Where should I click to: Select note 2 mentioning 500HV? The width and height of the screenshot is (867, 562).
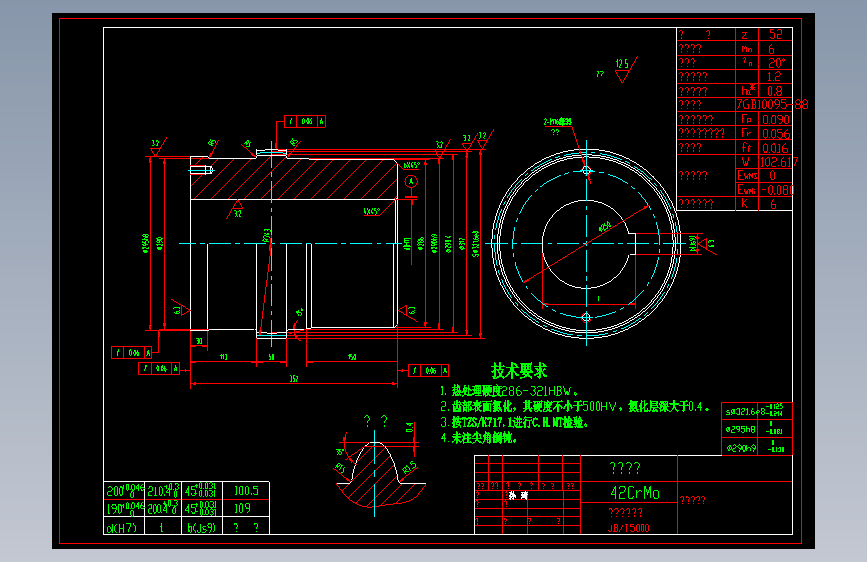(574, 407)
